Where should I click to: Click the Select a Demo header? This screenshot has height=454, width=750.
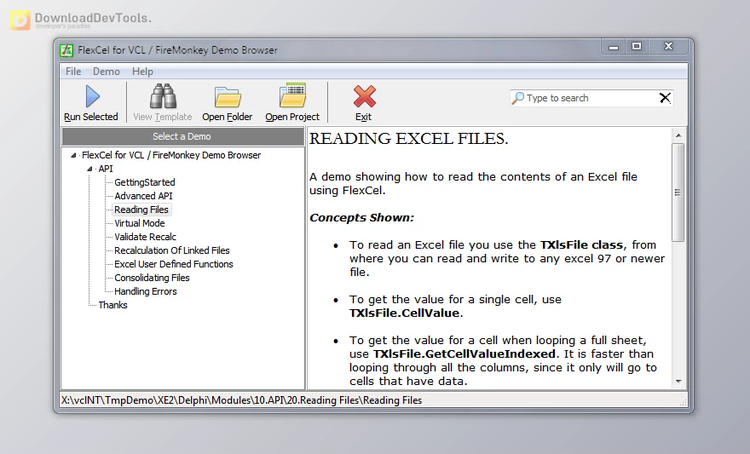183,137
